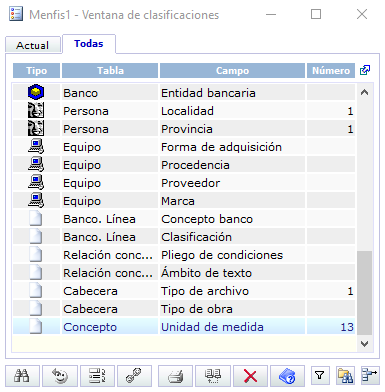Click the app icon in the title bar
This screenshot has height=392, width=385.
16,14
